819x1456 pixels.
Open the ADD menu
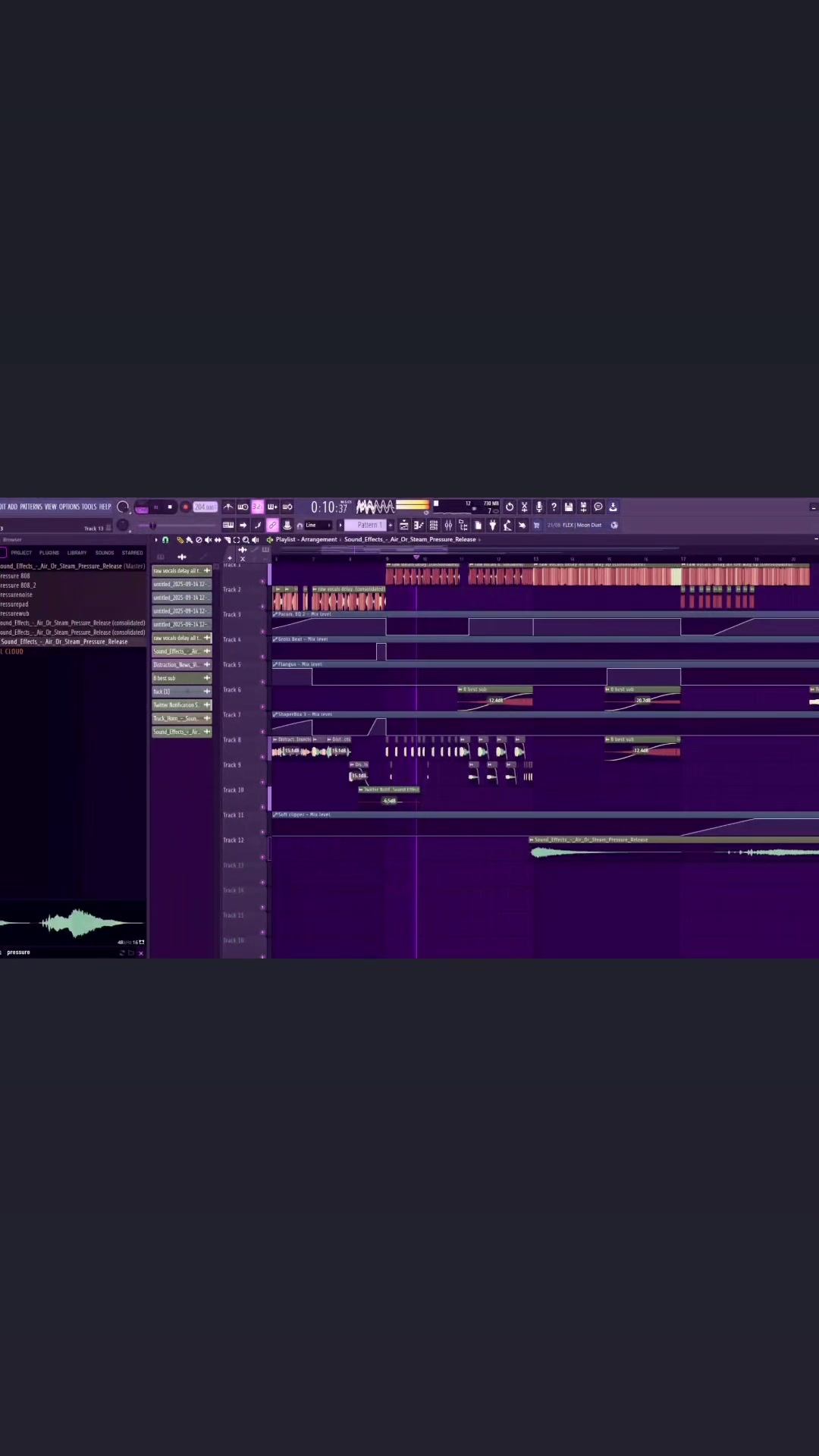click(12, 507)
